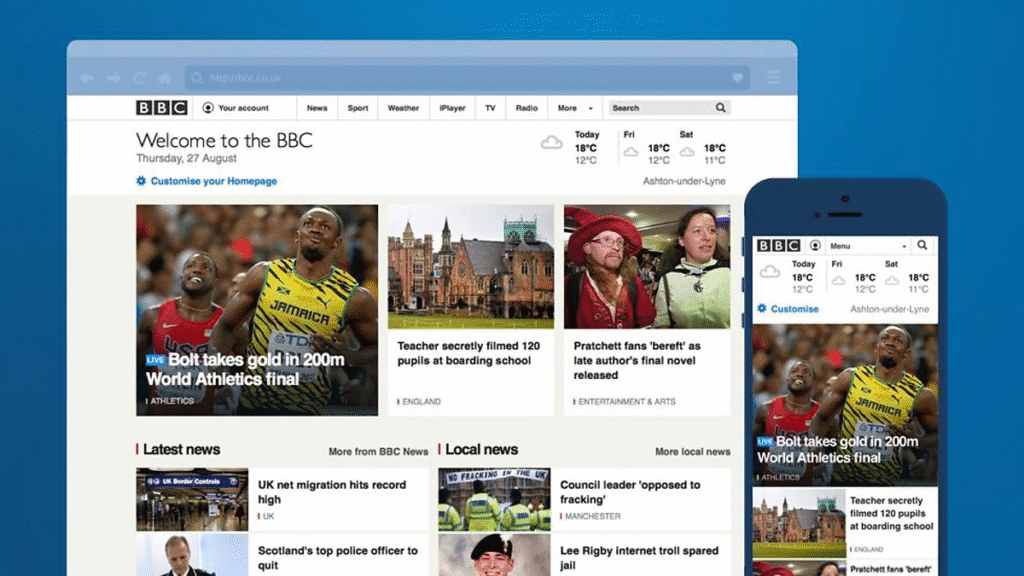Reload the page with the browser refresh icon

point(139,78)
